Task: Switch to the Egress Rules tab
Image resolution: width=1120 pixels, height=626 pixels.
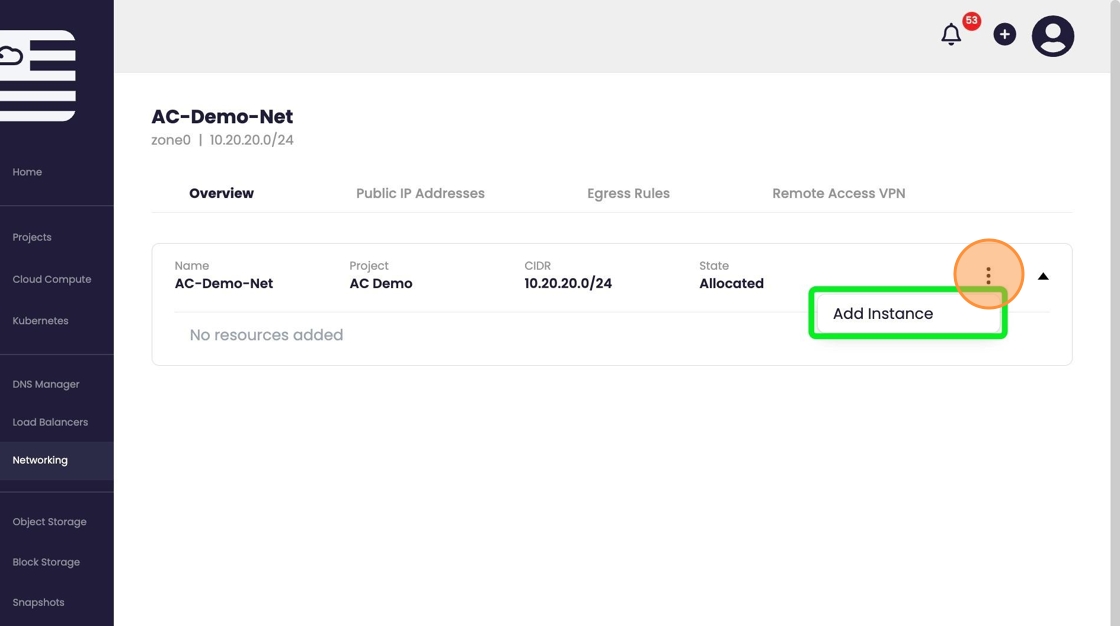Action: tap(628, 193)
